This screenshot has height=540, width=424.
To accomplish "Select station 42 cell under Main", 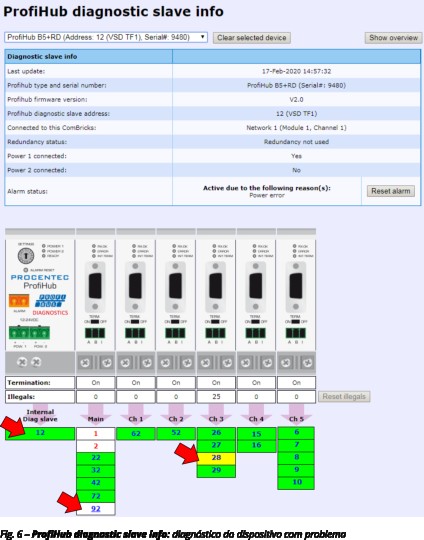I will (x=95, y=483).
